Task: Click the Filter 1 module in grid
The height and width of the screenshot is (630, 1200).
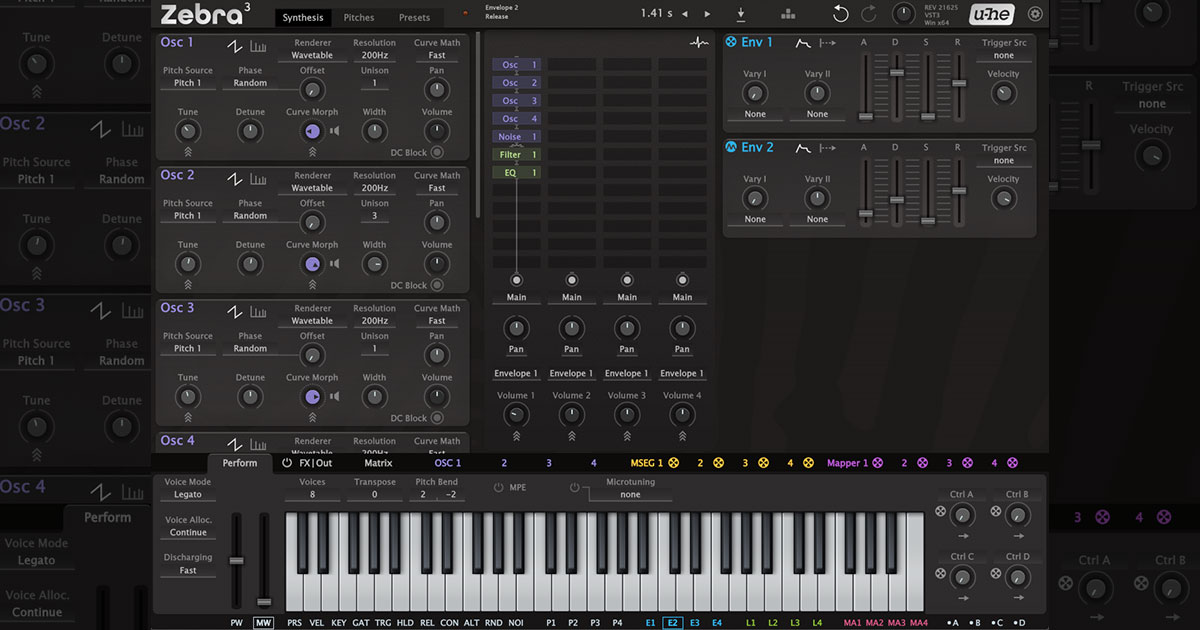Action: (516, 155)
